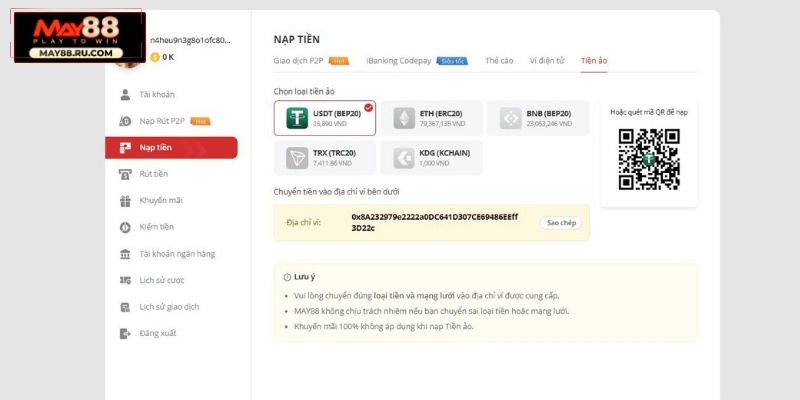Click the Hot badge beside Giao dịch P2P
The image size is (800, 400).
339,61
